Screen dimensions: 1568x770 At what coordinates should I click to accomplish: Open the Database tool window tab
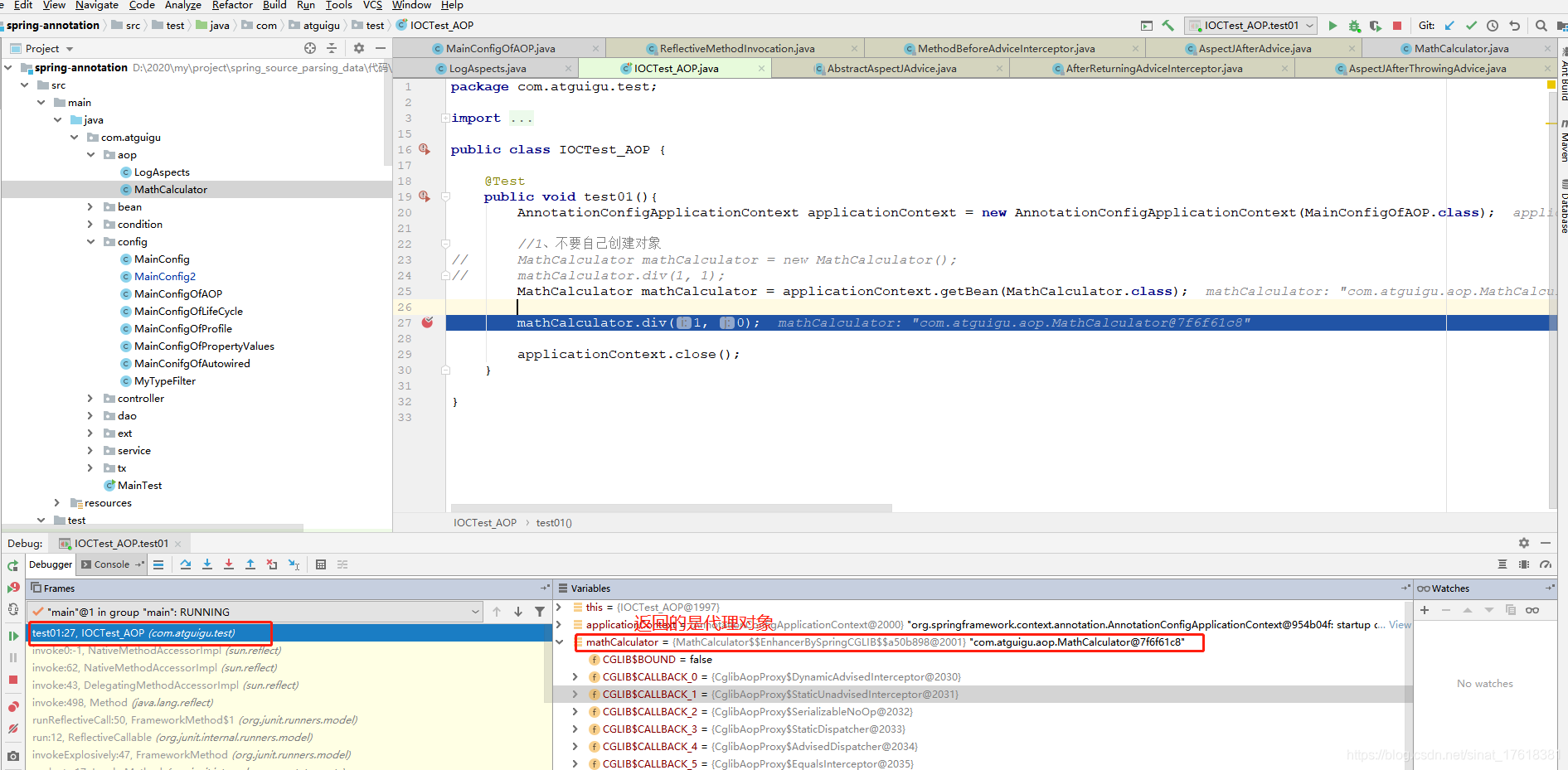click(1563, 206)
